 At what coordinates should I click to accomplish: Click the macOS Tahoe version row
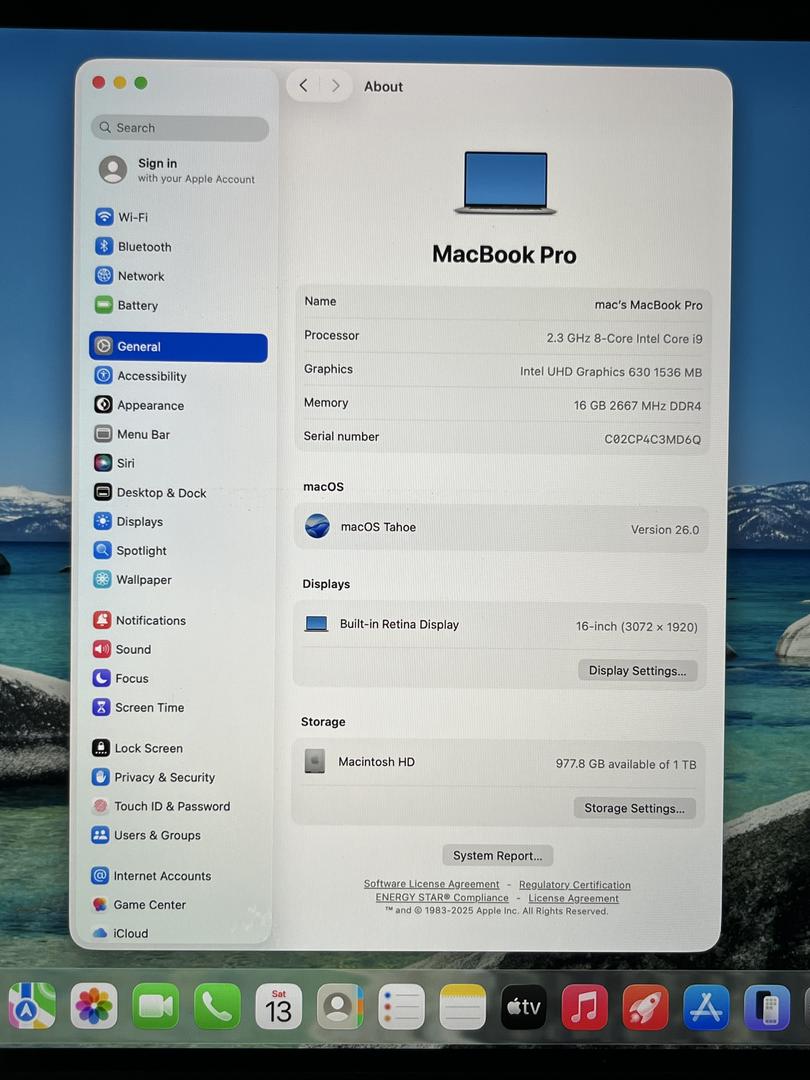[x=501, y=528]
